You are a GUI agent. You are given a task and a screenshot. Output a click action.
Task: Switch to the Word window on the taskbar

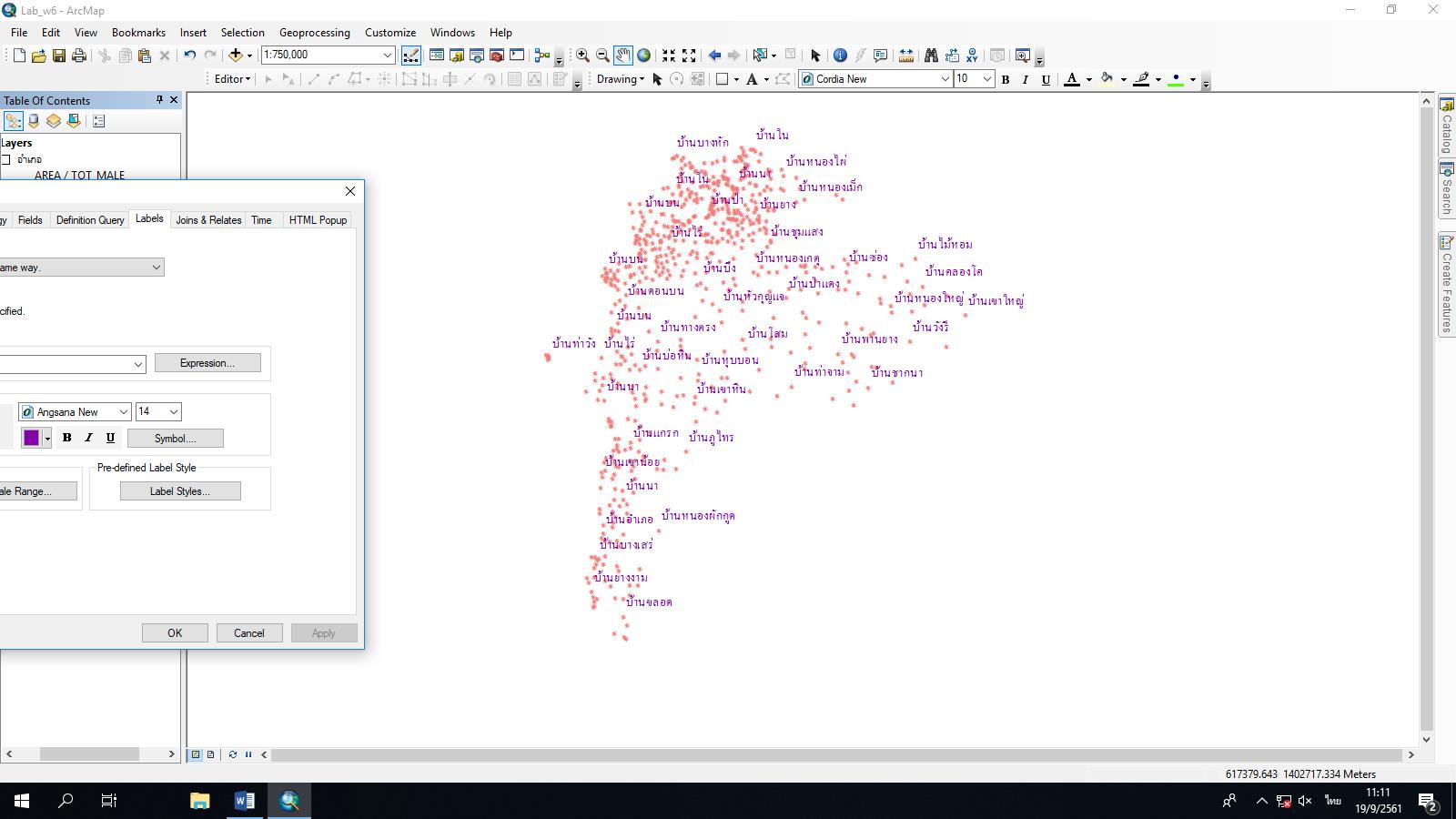pos(243,802)
